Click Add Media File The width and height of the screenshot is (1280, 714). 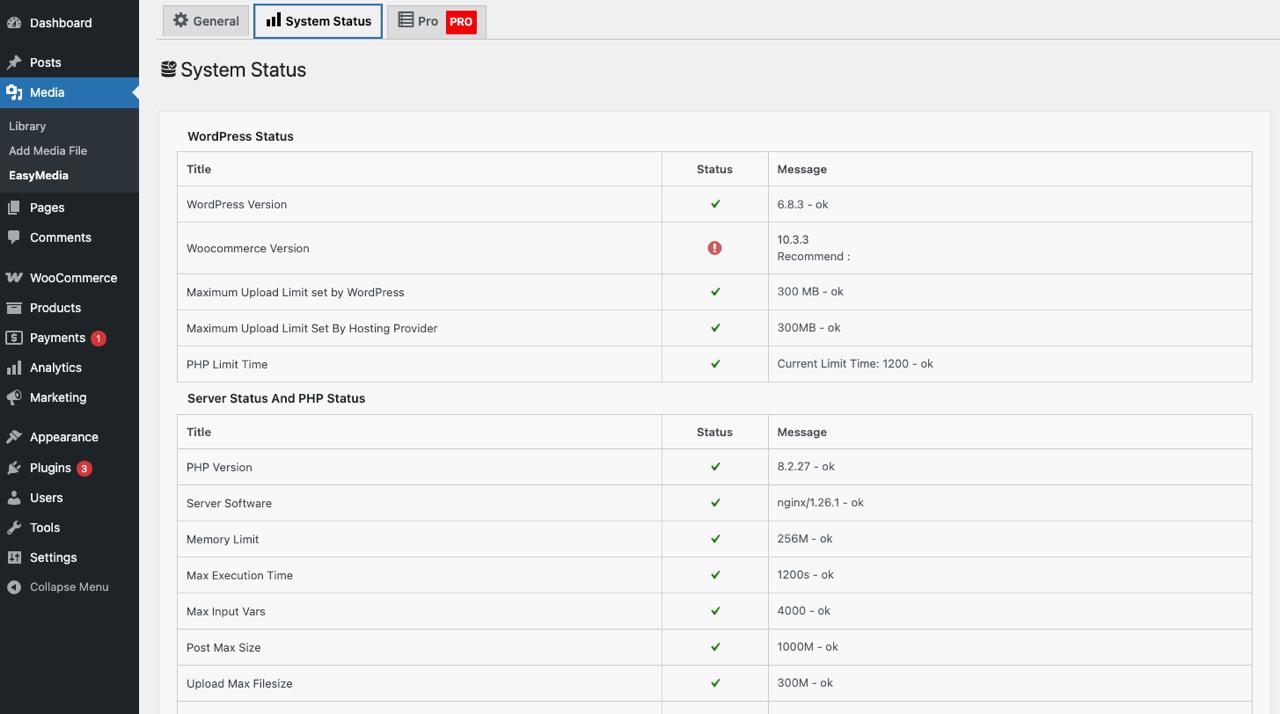pos(47,150)
